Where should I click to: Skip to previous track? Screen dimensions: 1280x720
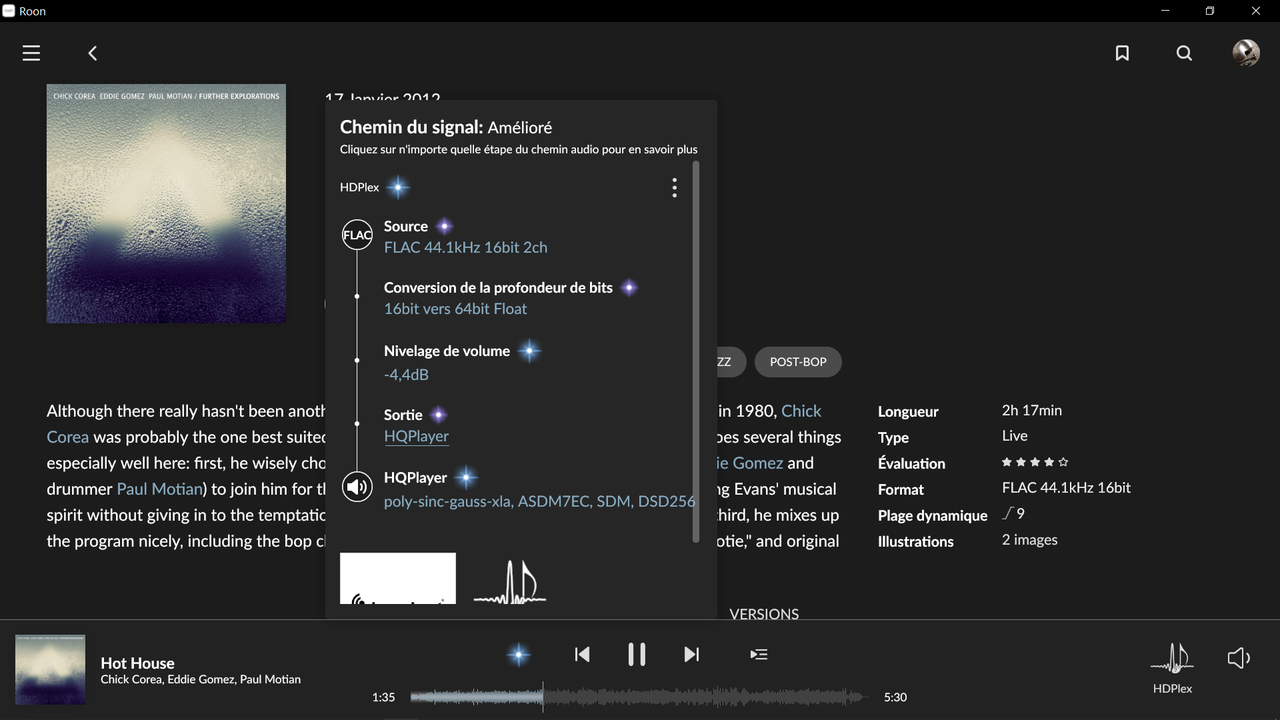click(x=582, y=654)
